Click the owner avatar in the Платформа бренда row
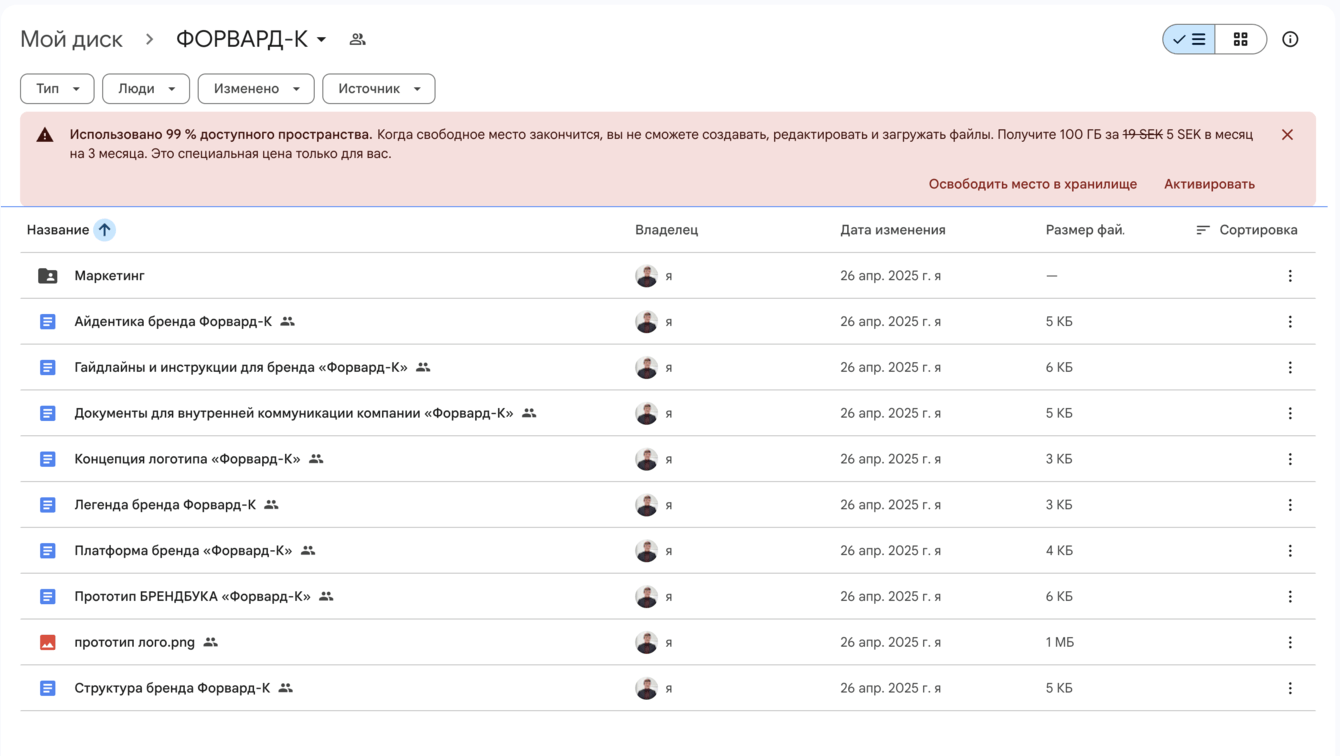Image resolution: width=1340 pixels, height=756 pixels. tap(646, 551)
